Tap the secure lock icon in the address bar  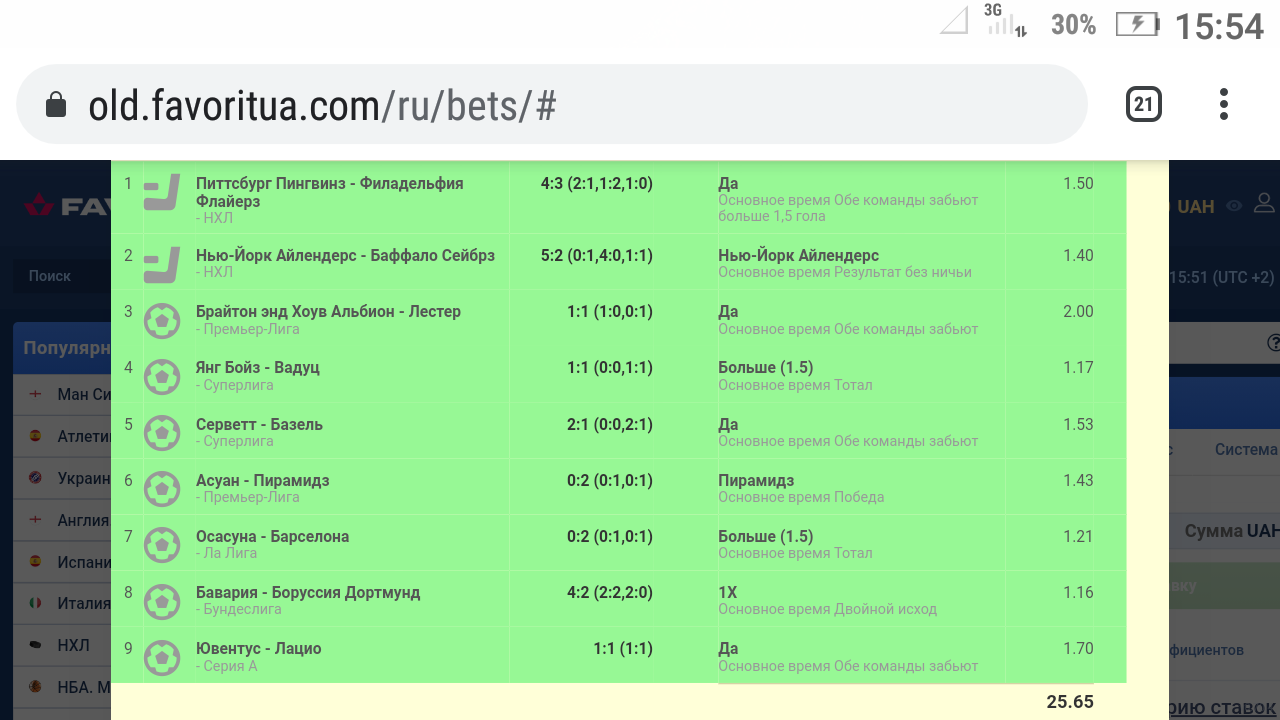coord(56,104)
